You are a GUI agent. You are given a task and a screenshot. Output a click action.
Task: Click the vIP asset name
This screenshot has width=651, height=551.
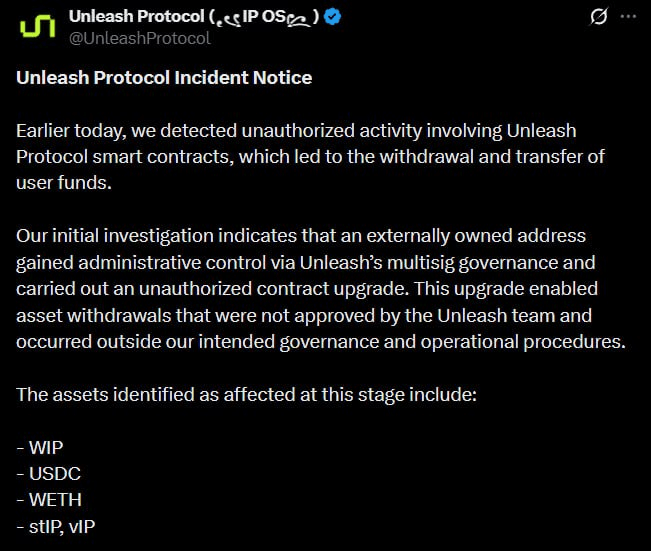click(x=83, y=523)
